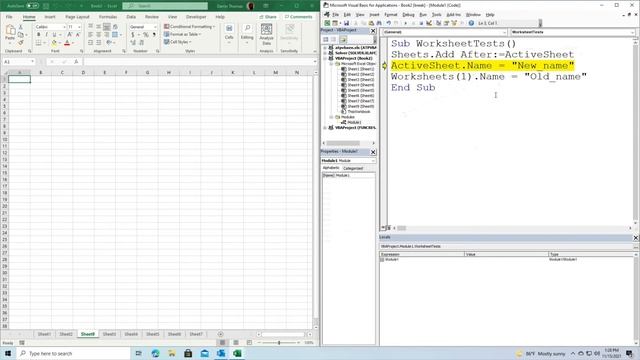The width and height of the screenshot is (640, 360).
Task: Click the Format Painter brush icon
Action: click(21, 42)
